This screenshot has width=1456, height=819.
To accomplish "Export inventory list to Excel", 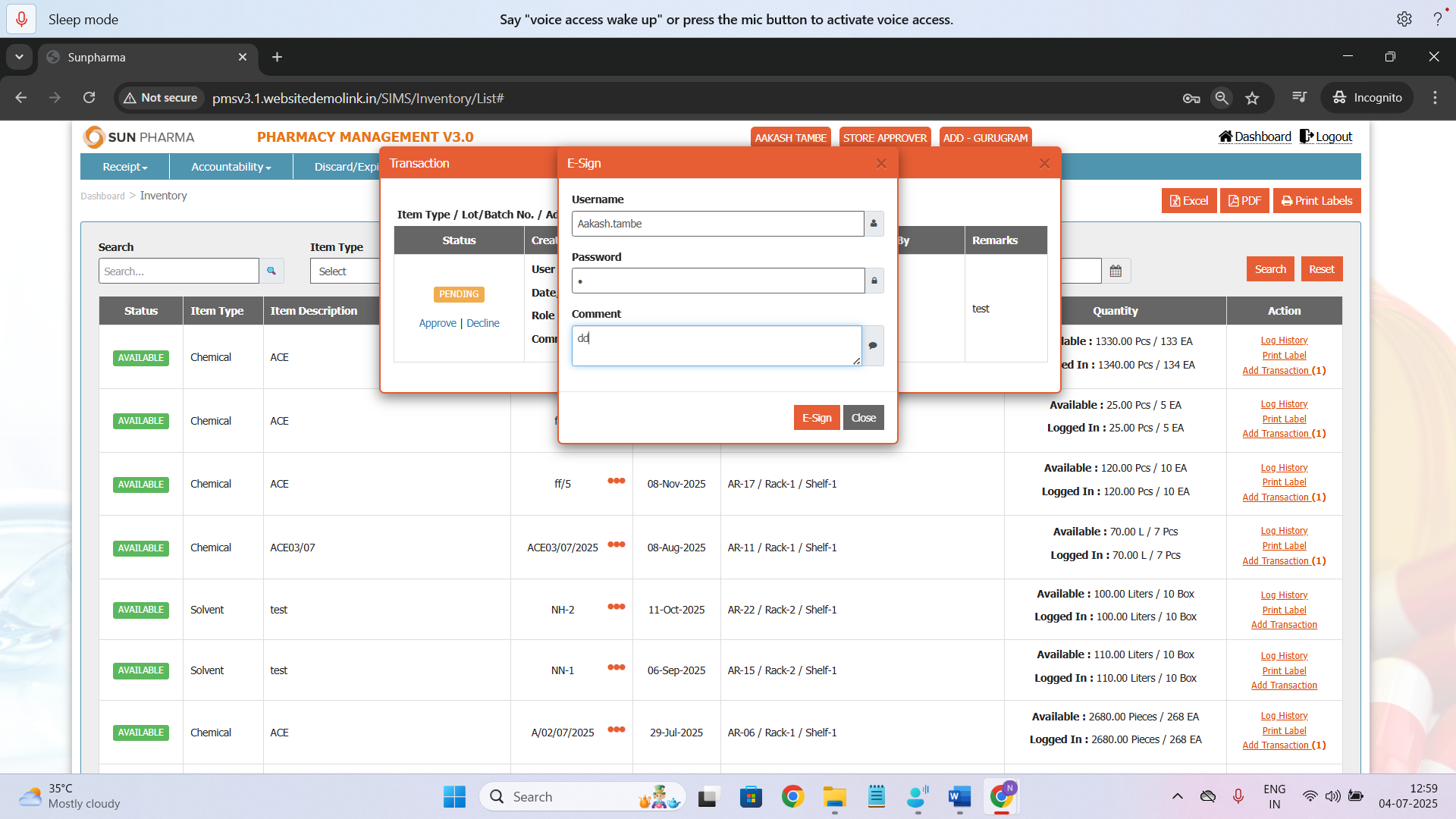I will [1188, 201].
